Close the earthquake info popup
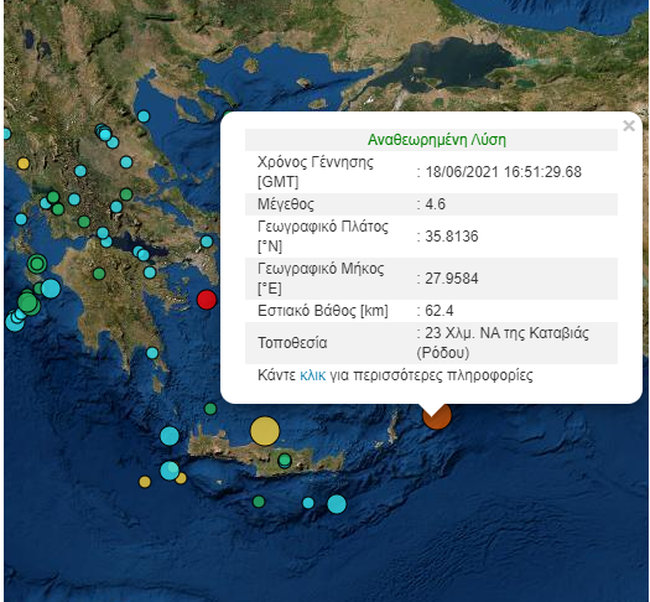 [x=628, y=126]
